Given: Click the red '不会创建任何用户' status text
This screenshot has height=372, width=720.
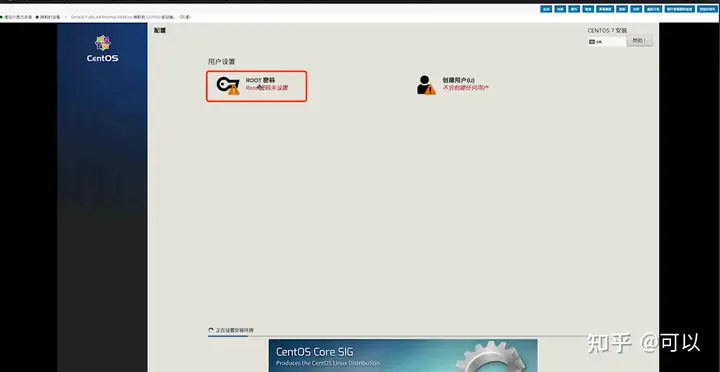Looking at the screenshot, I should pos(465,88).
